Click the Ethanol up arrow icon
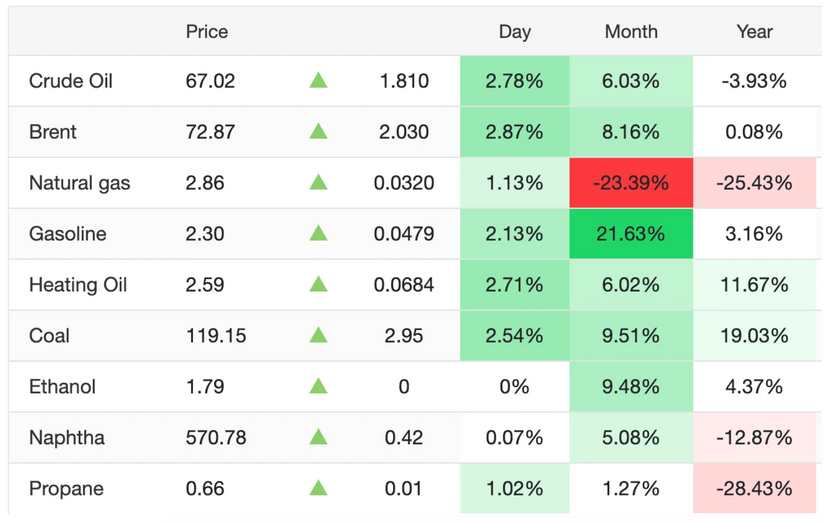The height and width of the screenshot is (522, 825). [x=318, y=387]
